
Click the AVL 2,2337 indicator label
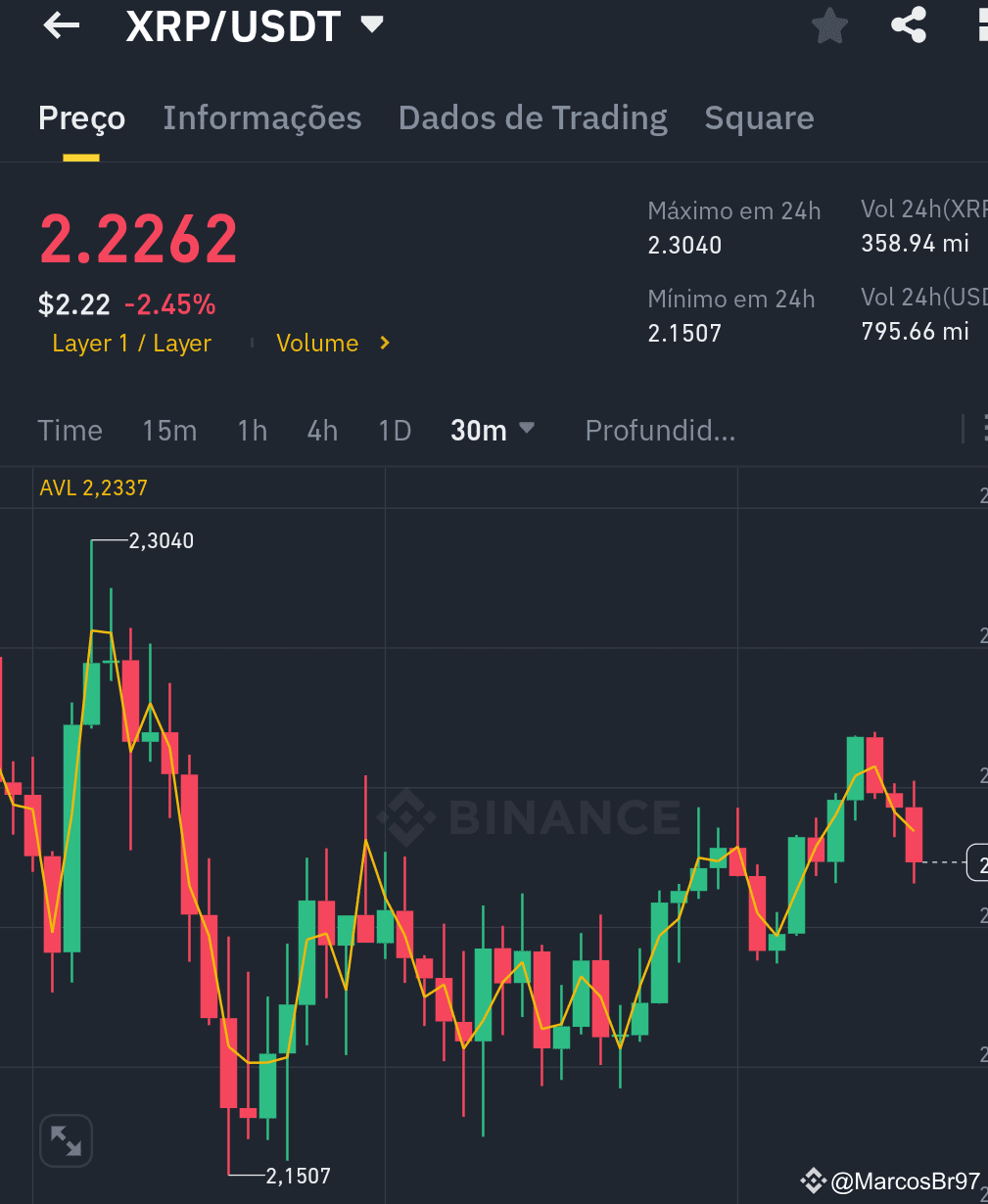click(93, 487)
